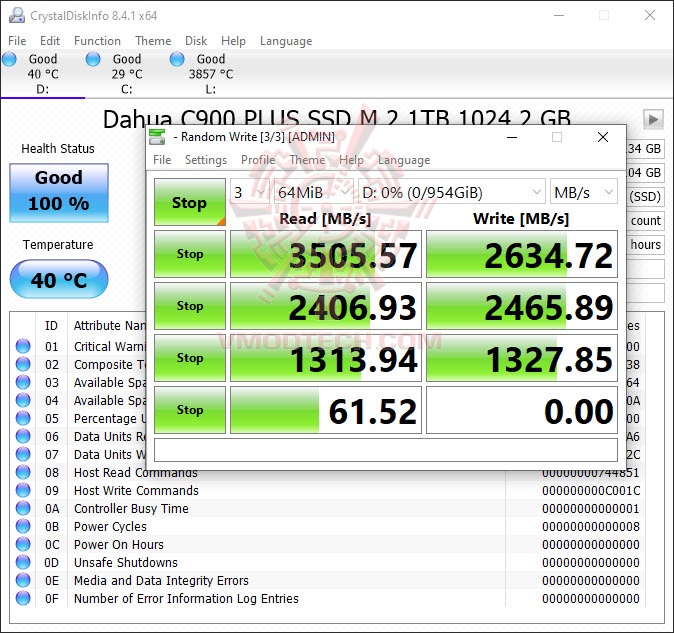674x633 pixels.
Task: Click Stop button in the 2406.93 row
Action: [x=190, y=306]
